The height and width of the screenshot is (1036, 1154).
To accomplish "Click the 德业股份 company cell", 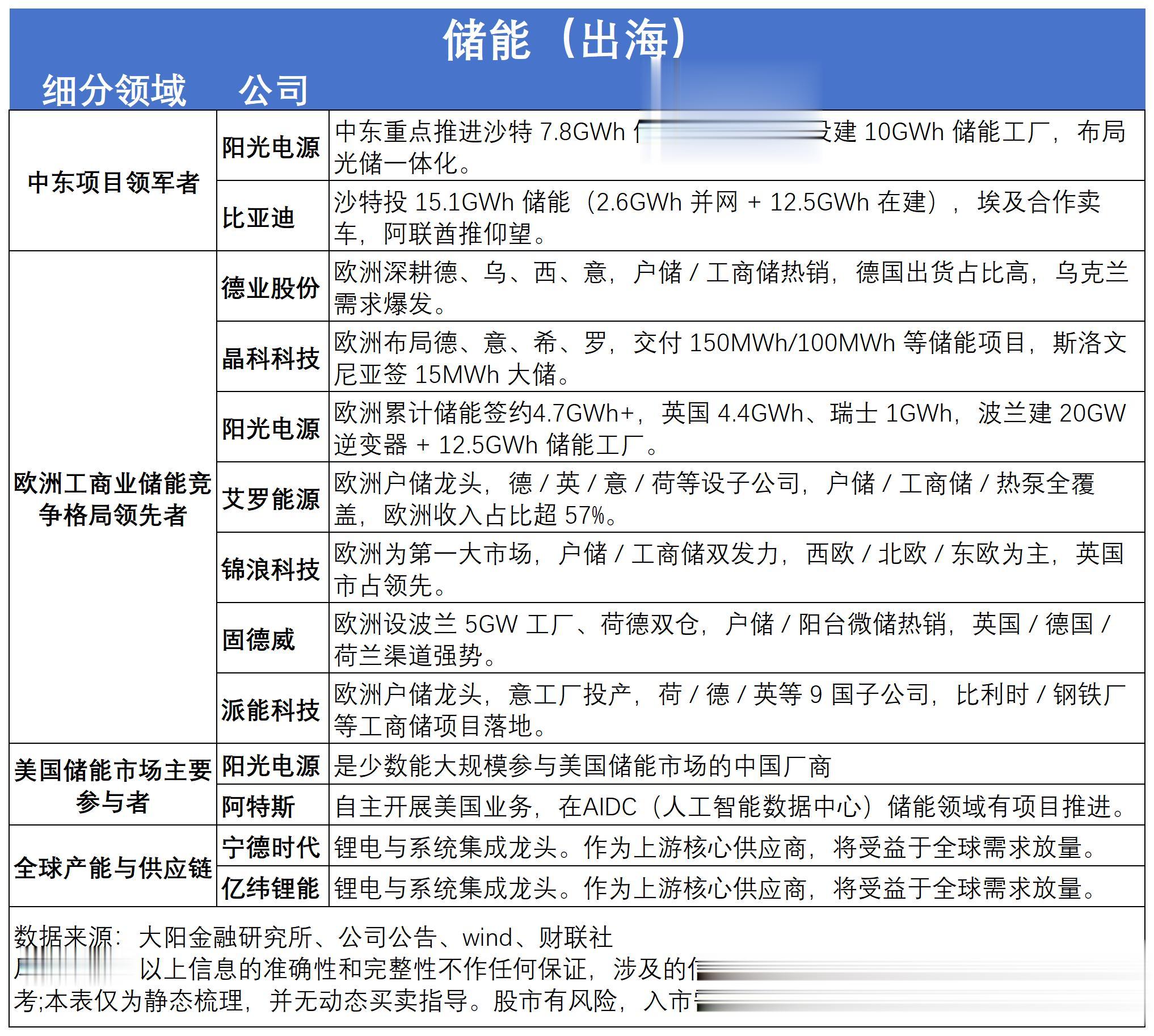I will point(271,288).
